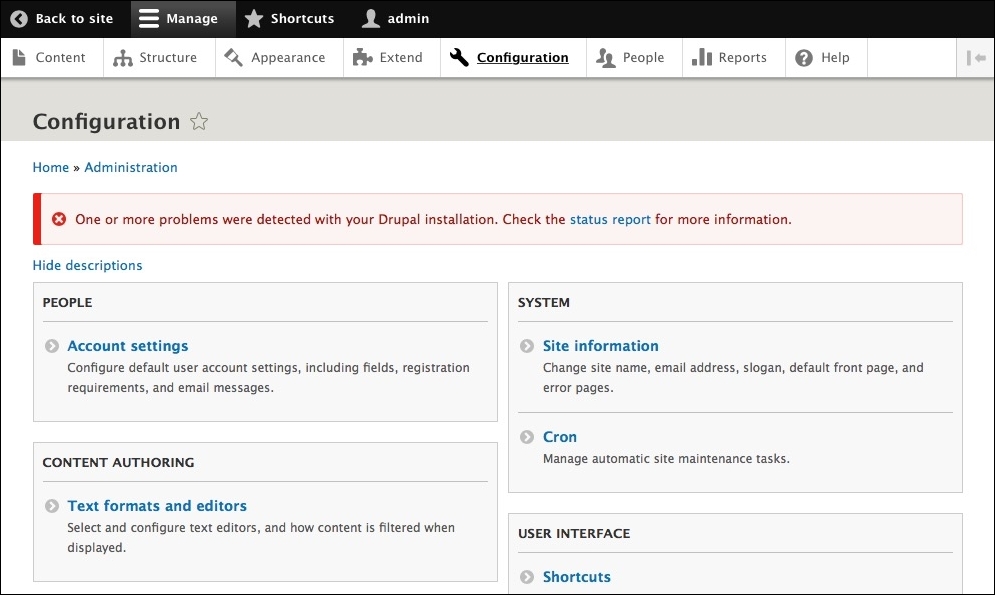Click 'Change site name, email address' description

[733, 377]
